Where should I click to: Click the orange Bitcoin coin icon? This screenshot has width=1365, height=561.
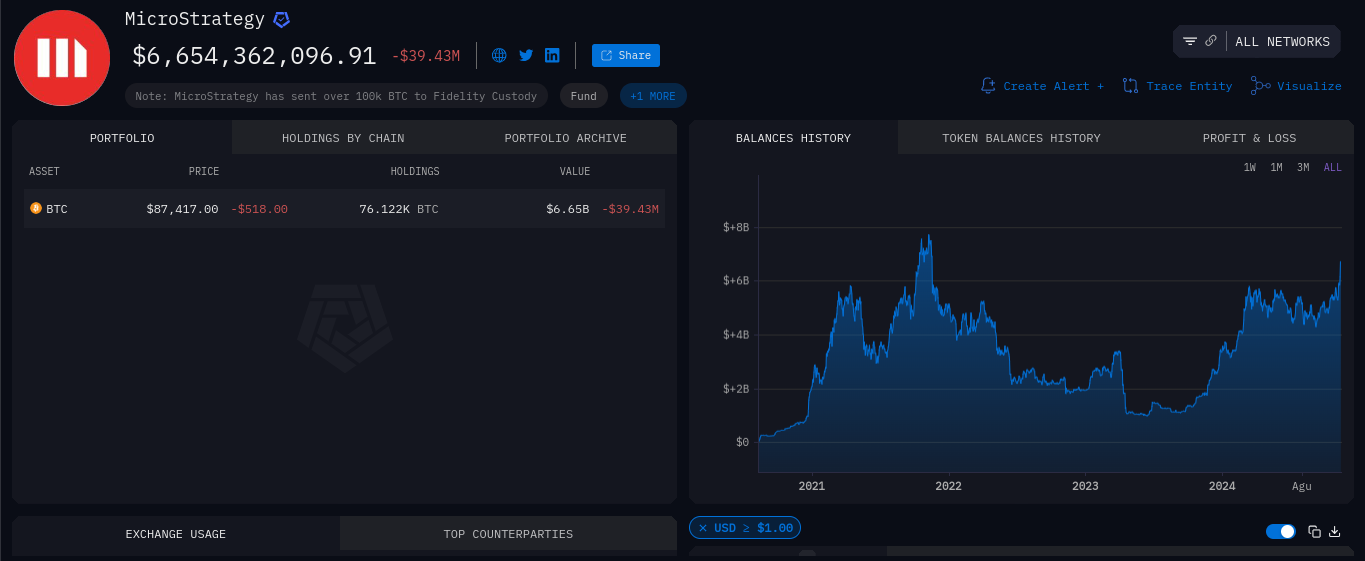pos(36,209)
